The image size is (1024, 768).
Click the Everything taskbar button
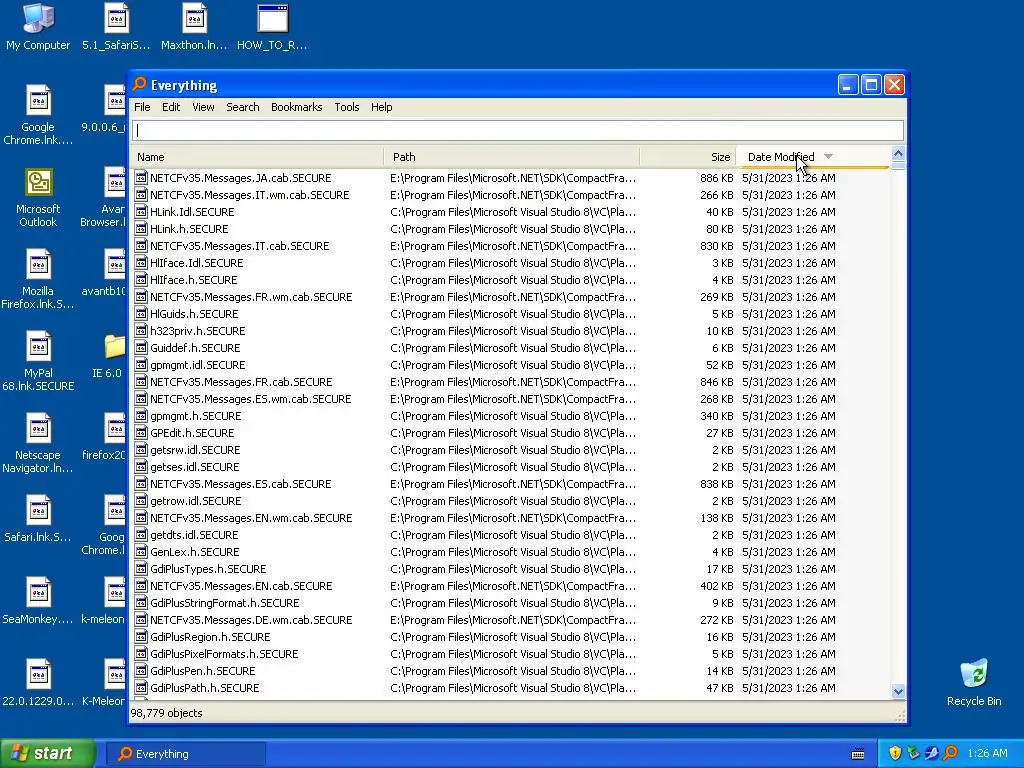185,754
